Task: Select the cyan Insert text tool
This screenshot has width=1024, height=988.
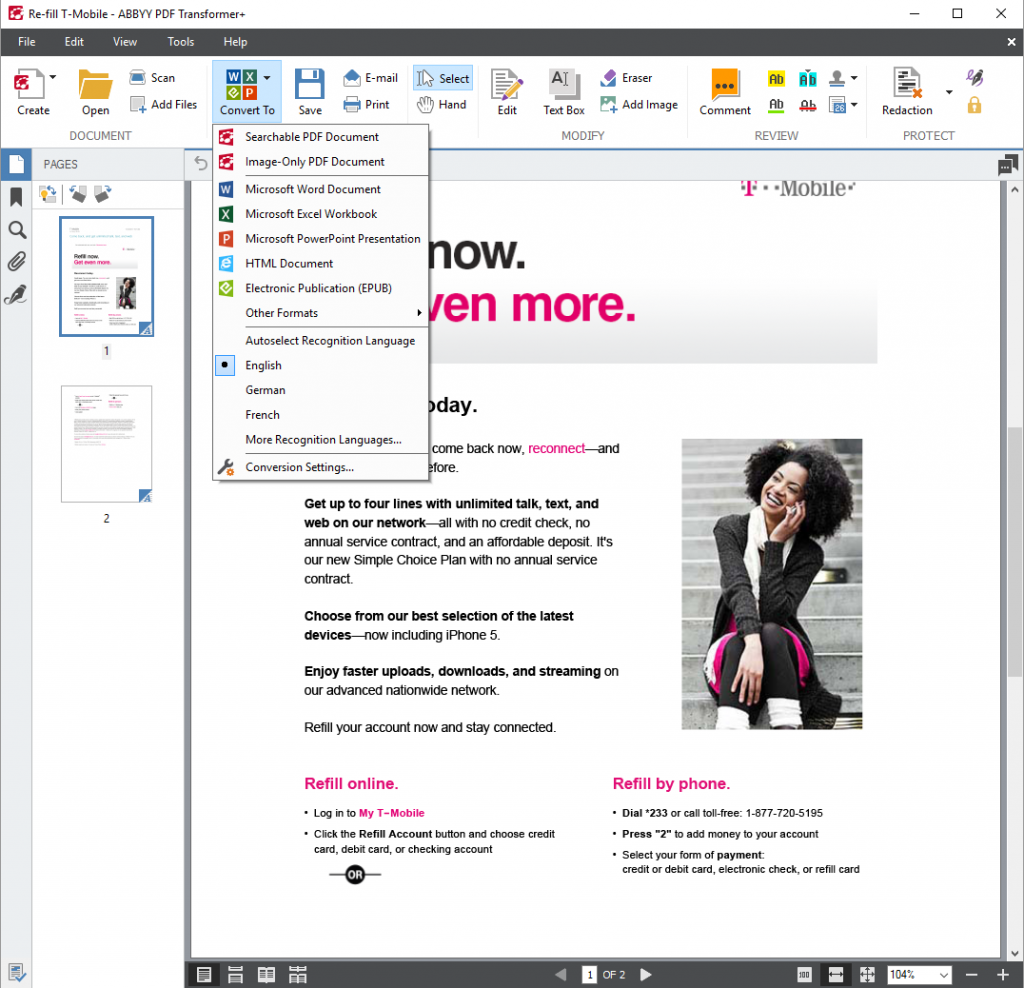Action: 808,79
